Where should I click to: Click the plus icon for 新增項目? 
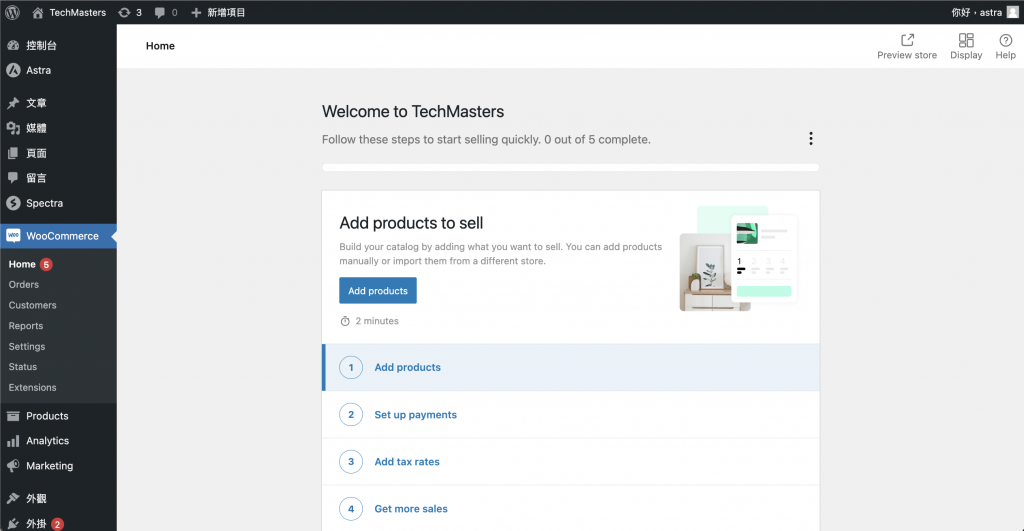[196, 12]
